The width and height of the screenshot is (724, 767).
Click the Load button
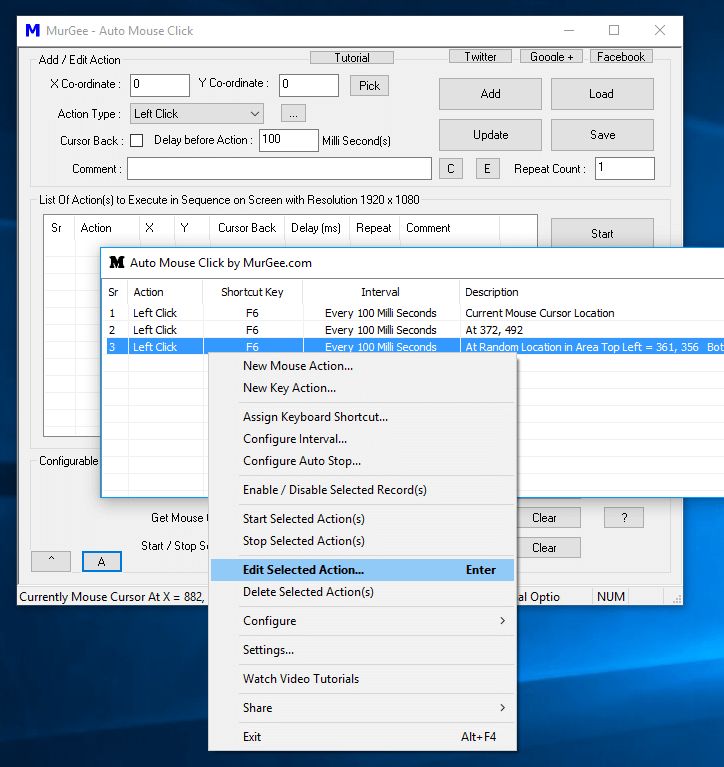tap(602, 94)
